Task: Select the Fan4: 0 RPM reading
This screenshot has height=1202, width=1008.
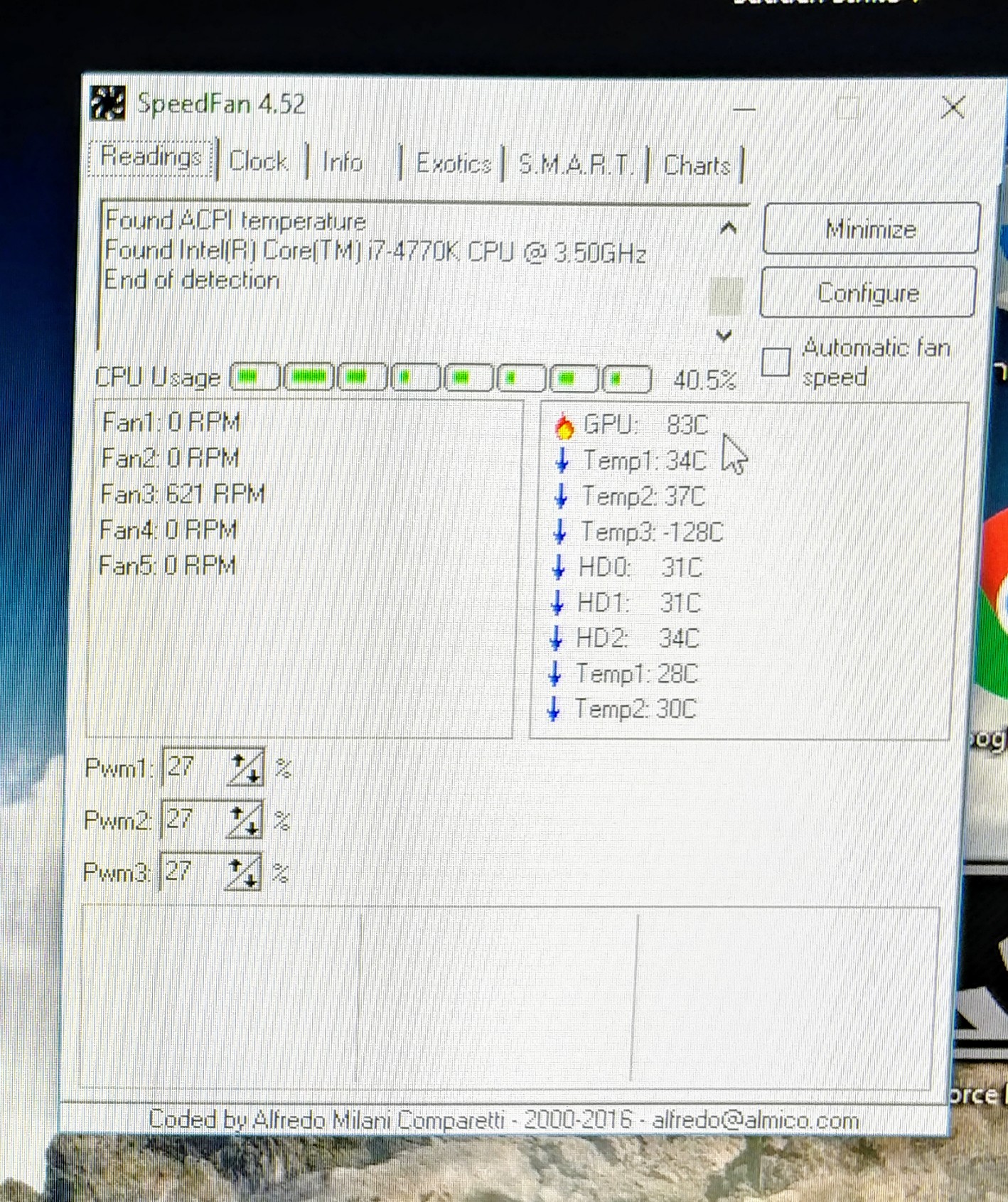Action: (168, 530)
